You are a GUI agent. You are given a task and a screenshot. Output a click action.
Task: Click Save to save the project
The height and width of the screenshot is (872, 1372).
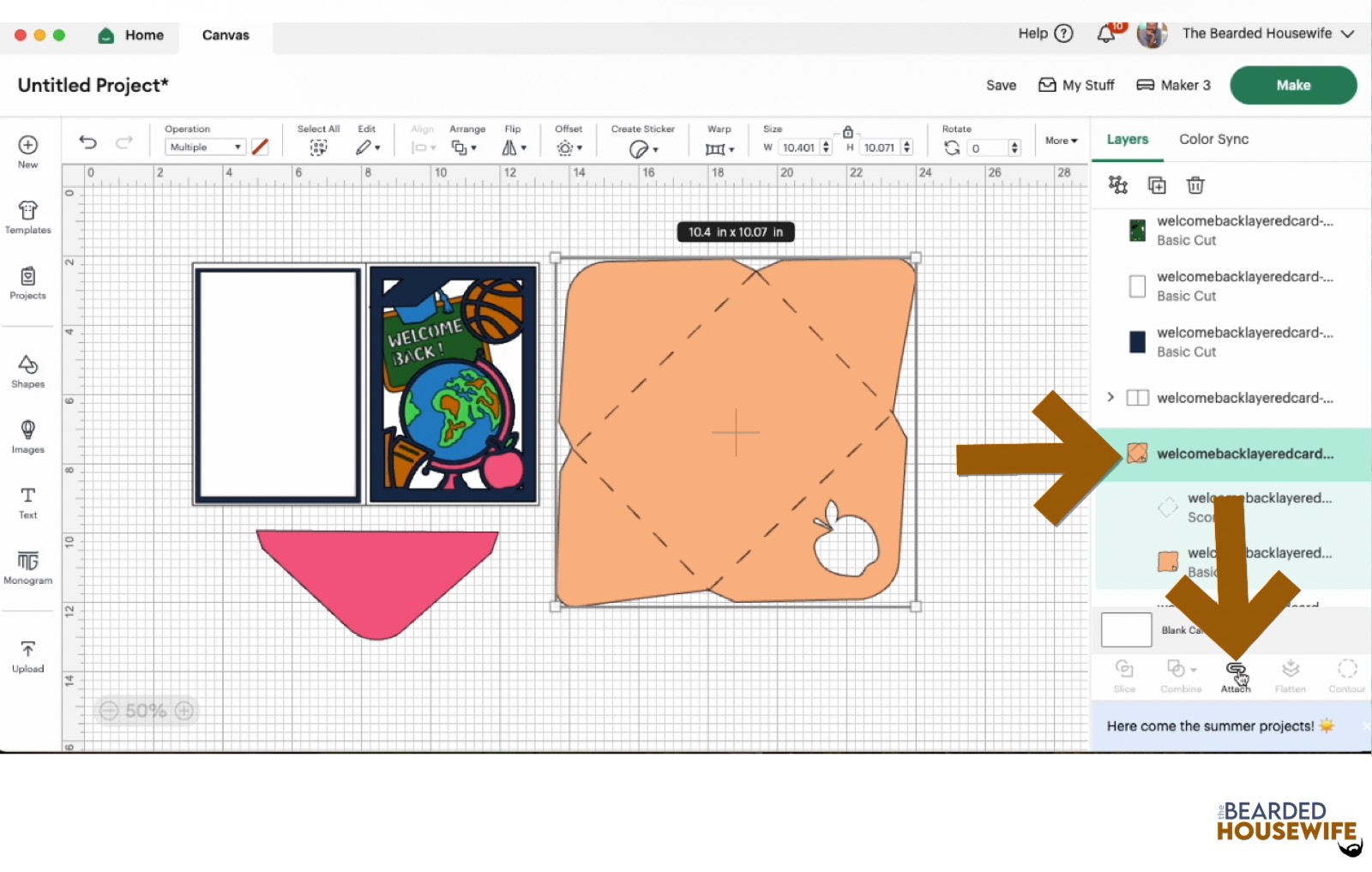pyautogui.click(x=1001, y=85)
